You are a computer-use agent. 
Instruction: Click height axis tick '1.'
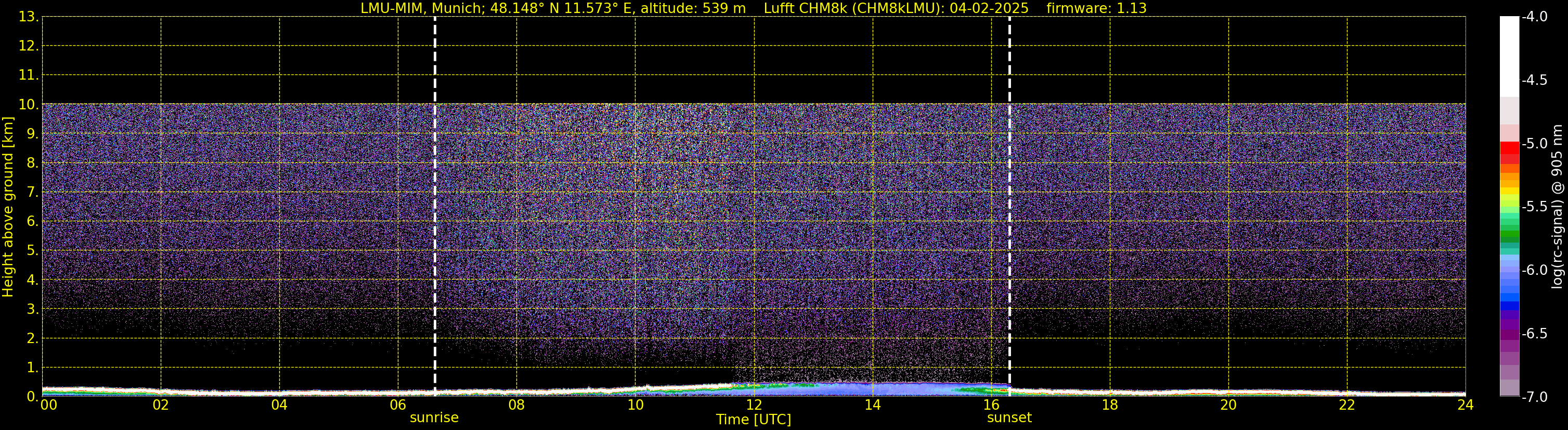[32, 368]
